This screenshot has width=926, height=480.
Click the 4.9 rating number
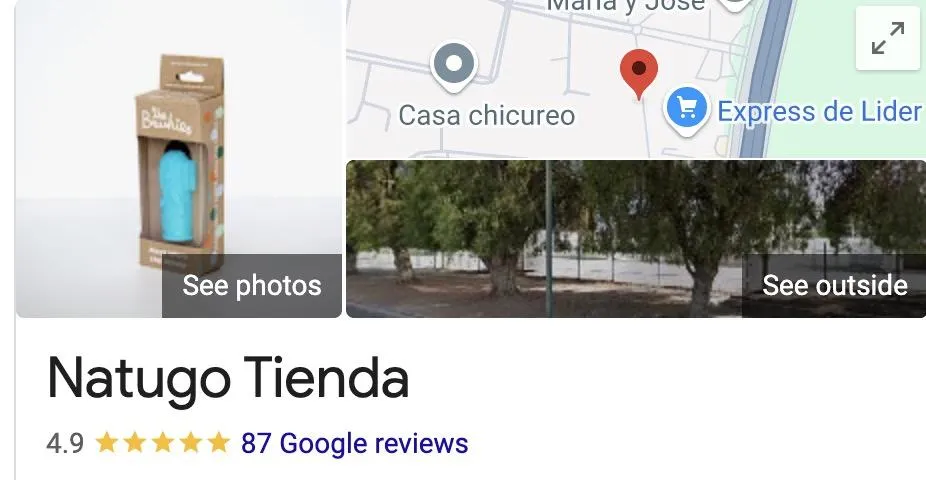[x=65, y=443]
